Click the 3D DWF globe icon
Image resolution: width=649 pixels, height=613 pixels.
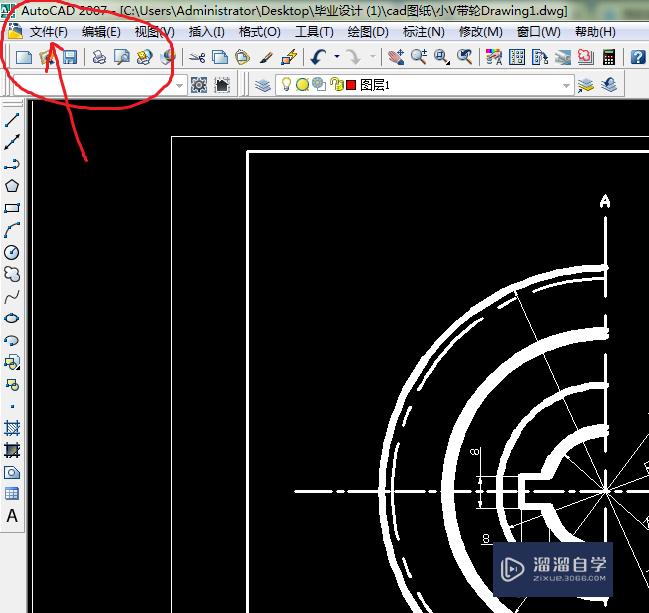tap(167, 57)
